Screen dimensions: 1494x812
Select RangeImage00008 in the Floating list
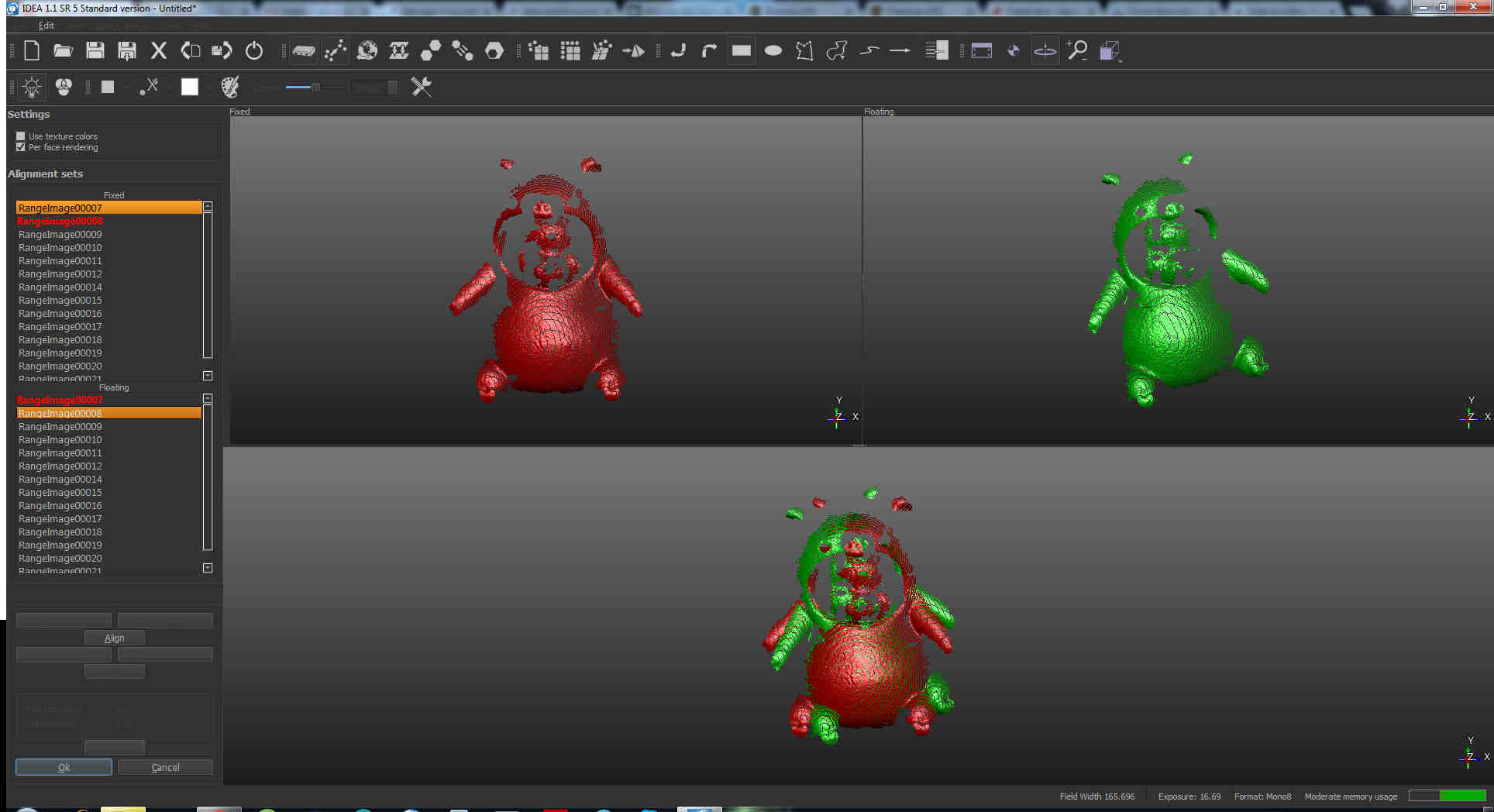pyautogui.click(x=108, y=413)
